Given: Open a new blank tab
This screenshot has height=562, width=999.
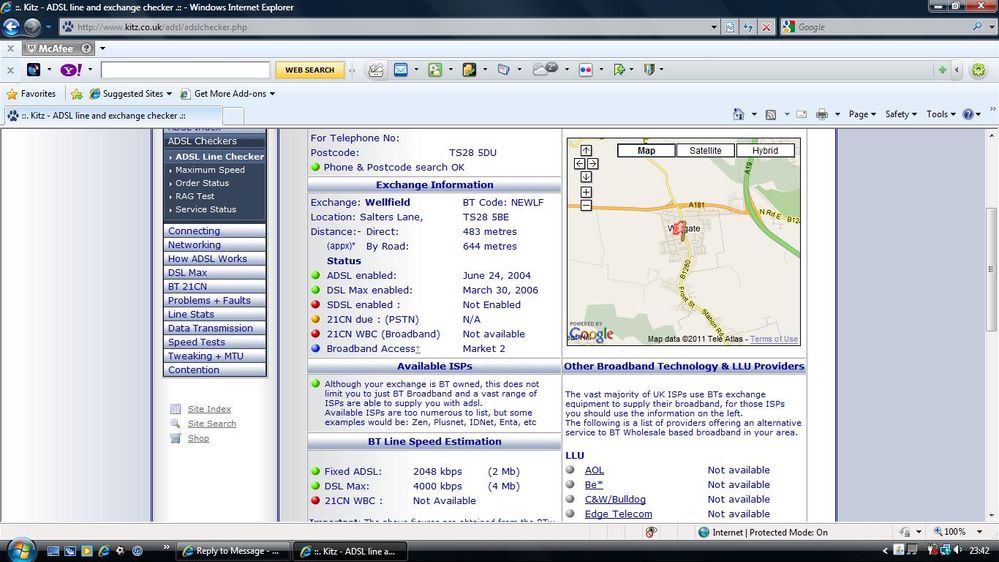Looking at the screenshot, I should 233,116.
